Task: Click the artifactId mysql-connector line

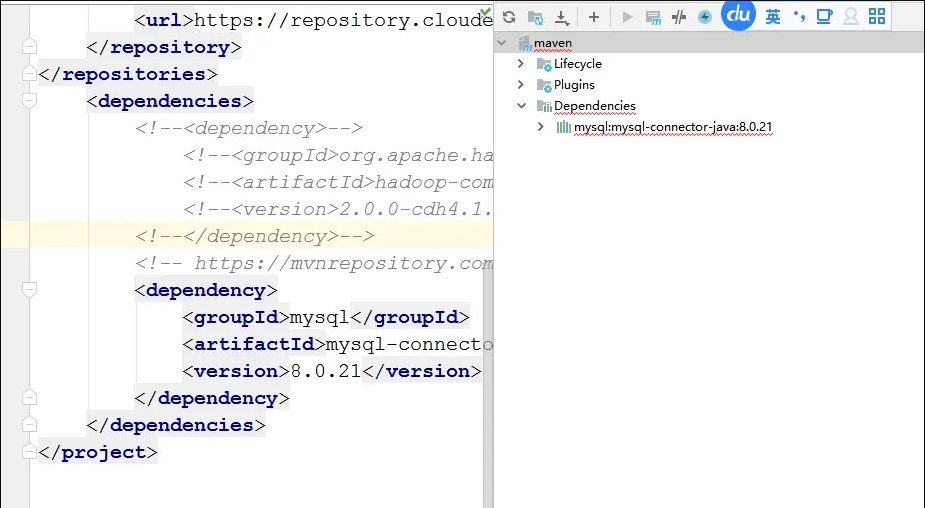Action: coord(337,345)
